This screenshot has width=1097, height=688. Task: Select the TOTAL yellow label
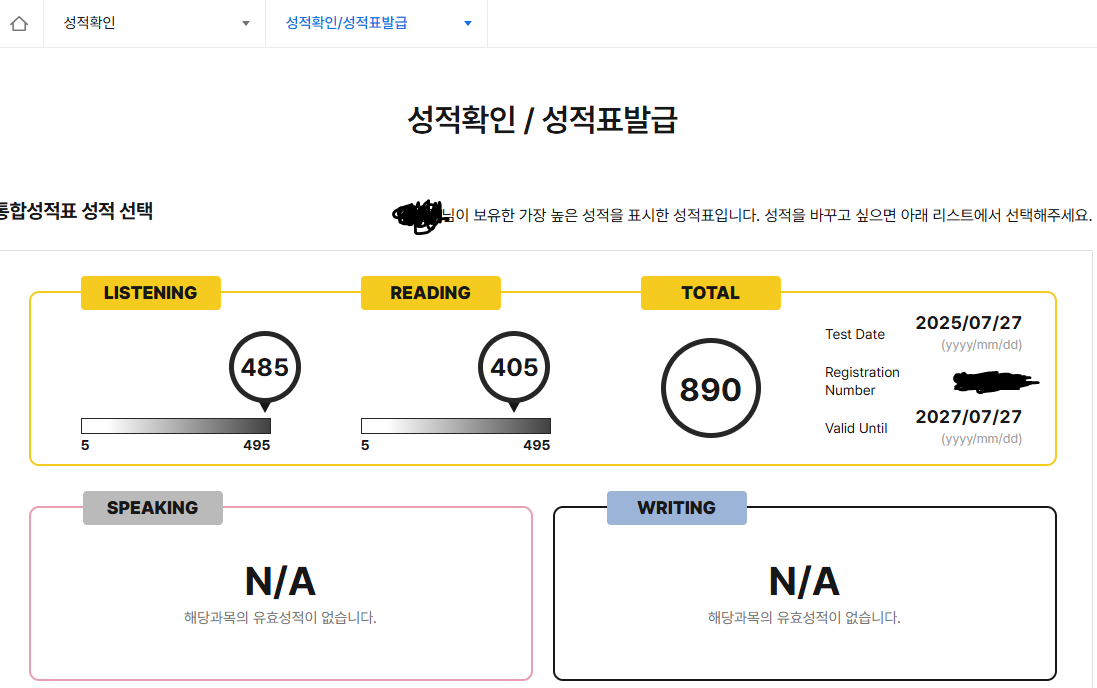[710, 293]
